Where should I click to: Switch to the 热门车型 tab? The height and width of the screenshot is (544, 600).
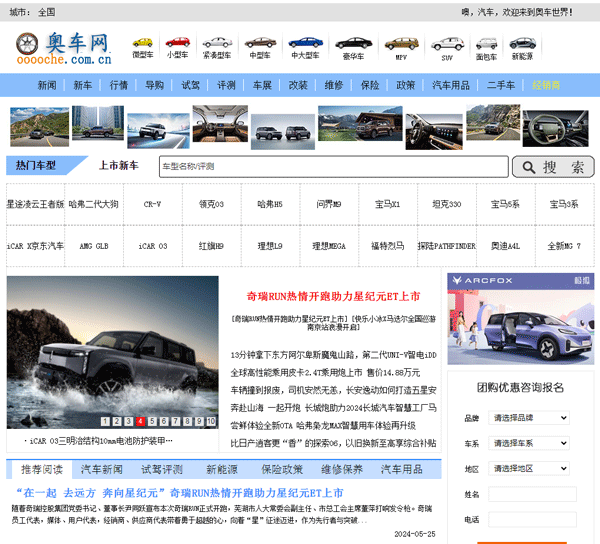click(x=36, y=165)
